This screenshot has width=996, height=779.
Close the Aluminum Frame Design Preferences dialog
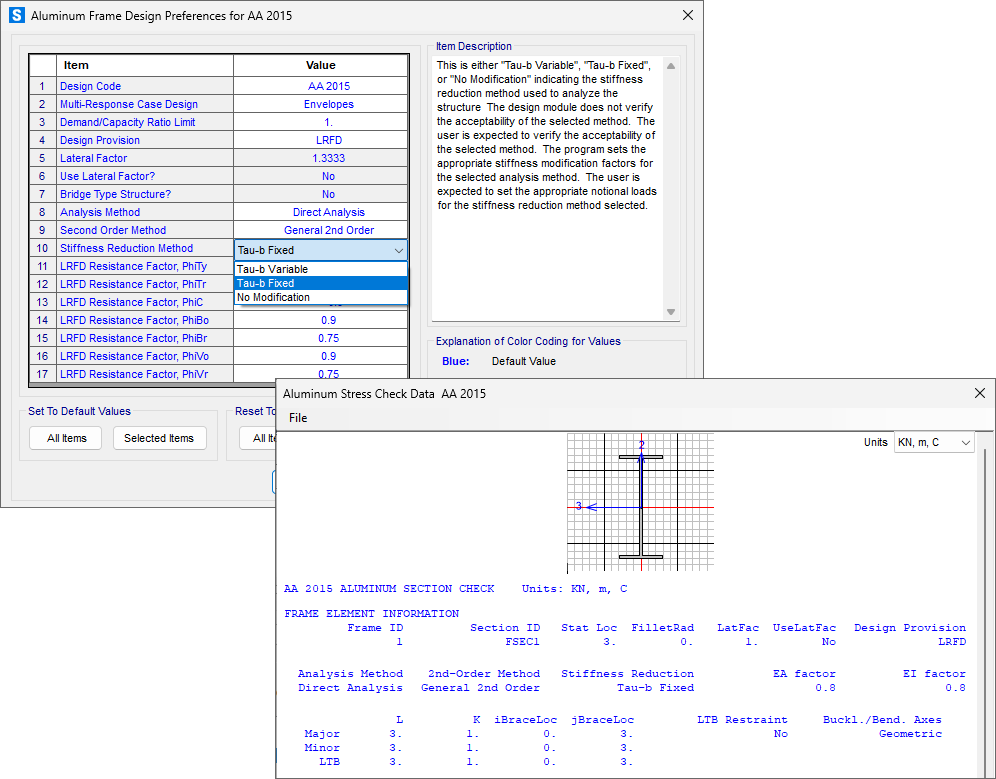coord(687,15)
